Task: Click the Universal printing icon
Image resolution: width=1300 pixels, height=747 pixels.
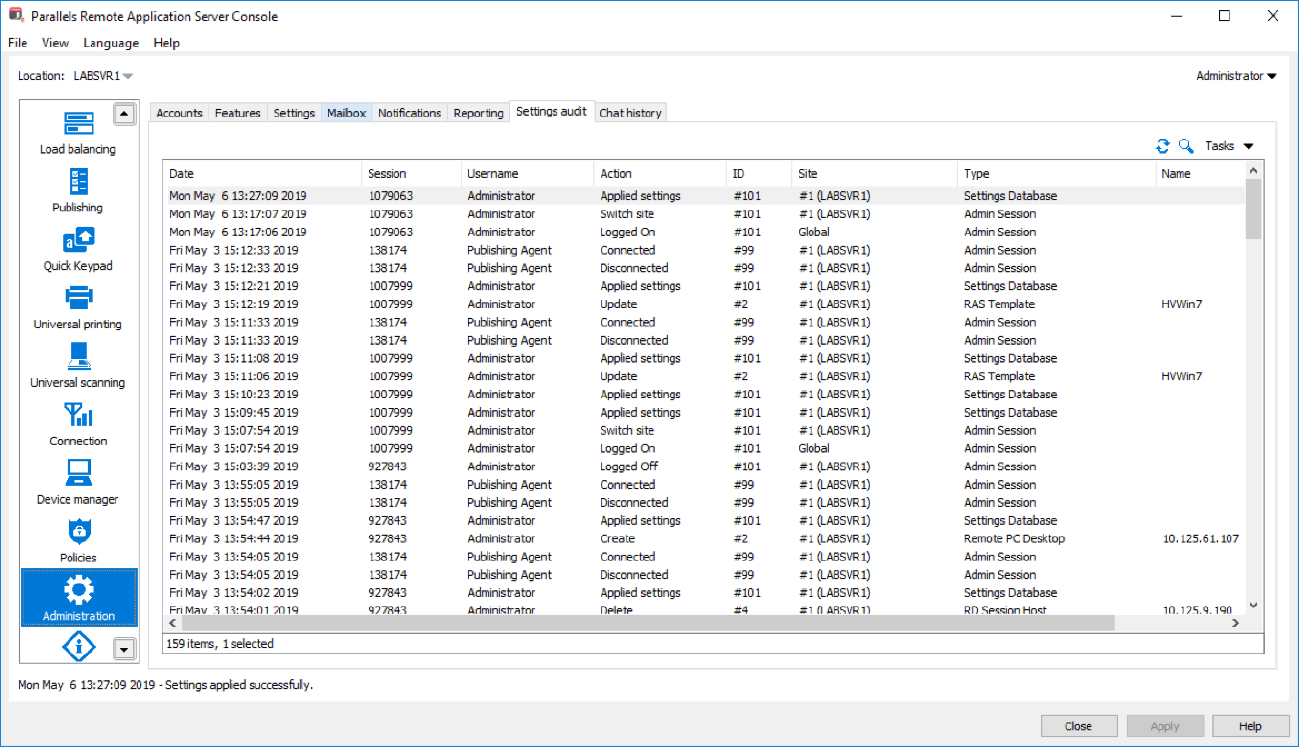Action: (78, 305)
